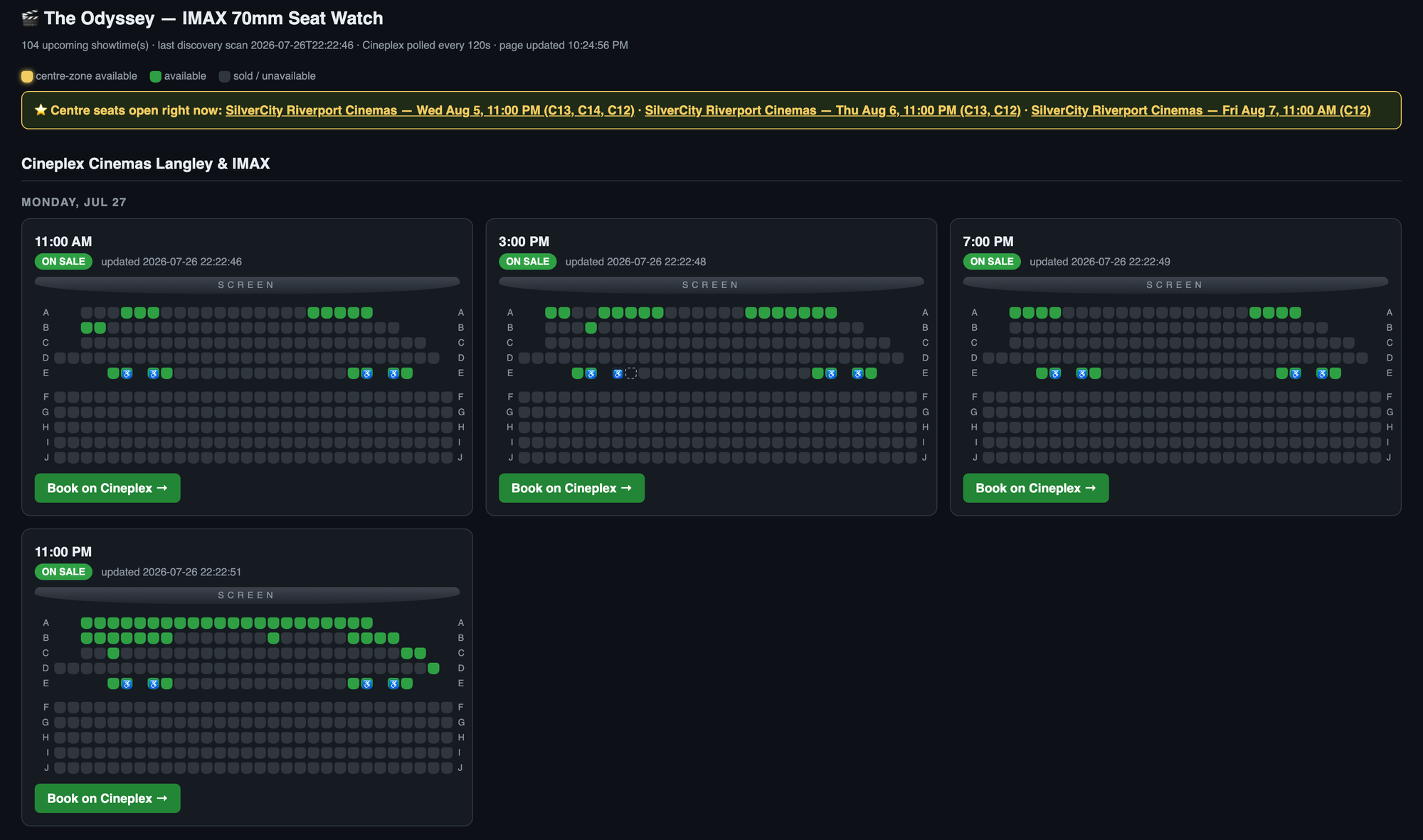Viewport: 1423px width, 840px height.
Task: Open SilverCity Riverport Fri Aug 7 11:00 AM link
Action: (x=1201, y=110)
